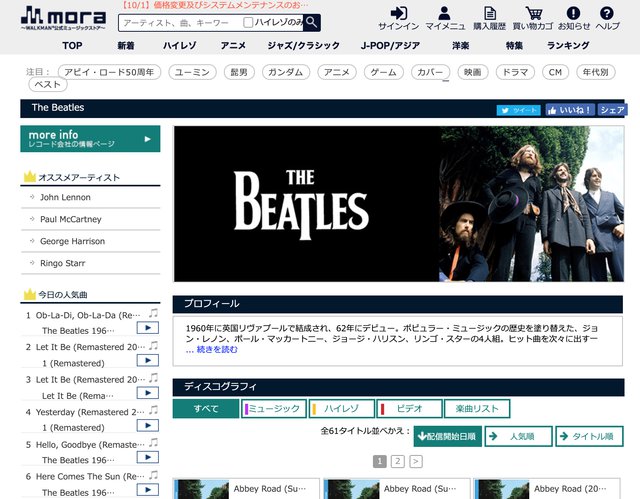Open John Lennon artist link

65,198
